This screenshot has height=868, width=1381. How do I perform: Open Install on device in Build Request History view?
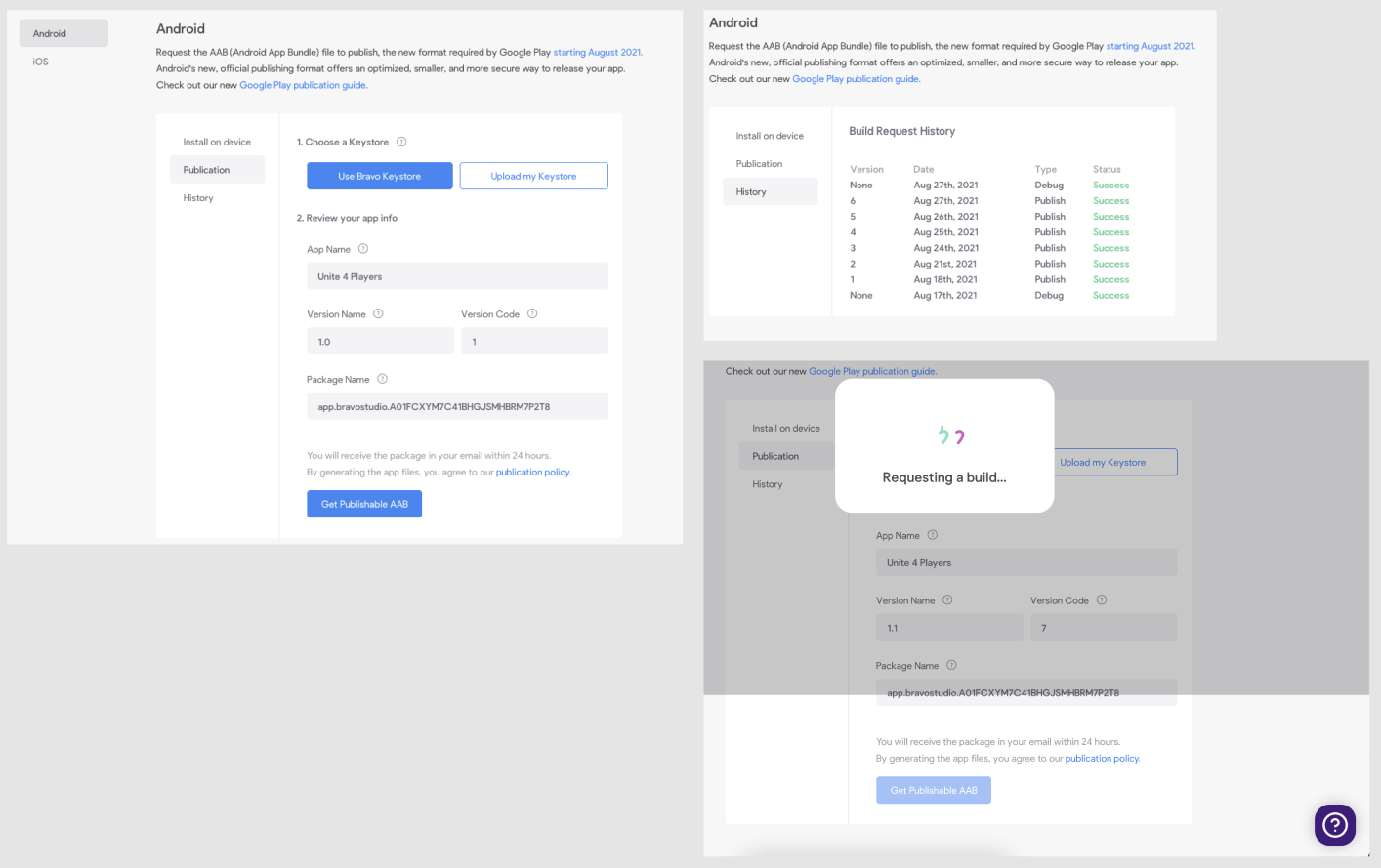click(x=770, y=136)
